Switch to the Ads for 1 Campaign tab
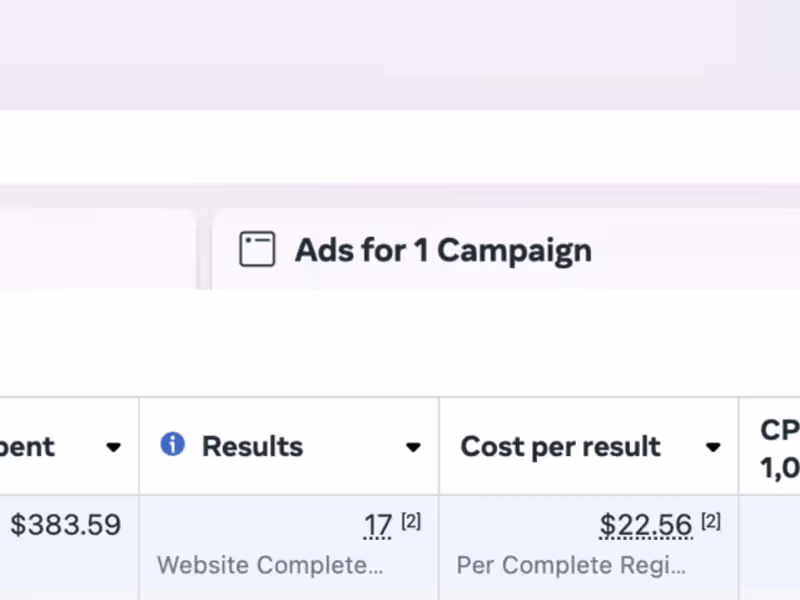Viewport: 800px width, 600px height. click(x=442, y=250)
